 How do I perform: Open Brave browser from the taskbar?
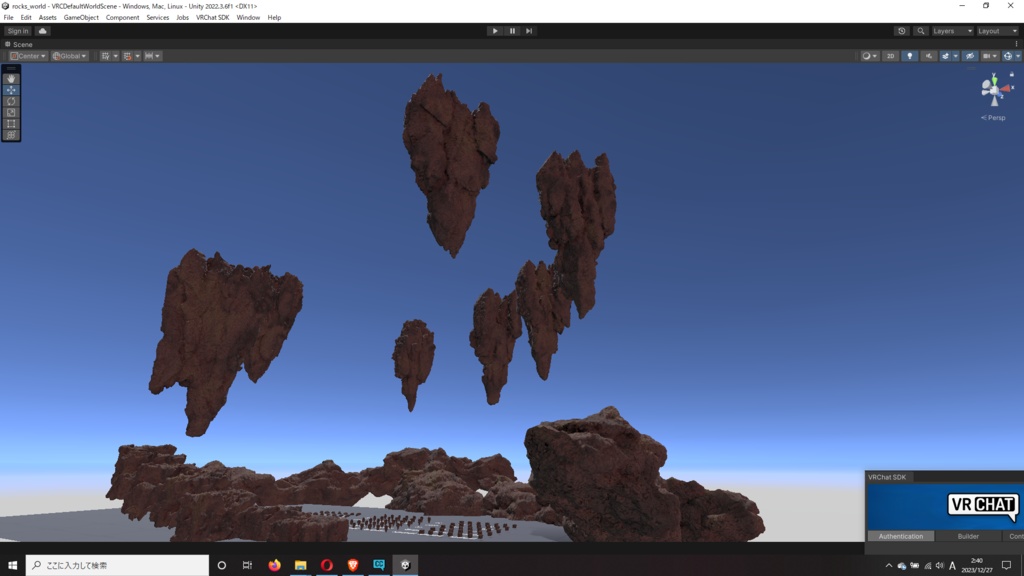tap(353, 565)
